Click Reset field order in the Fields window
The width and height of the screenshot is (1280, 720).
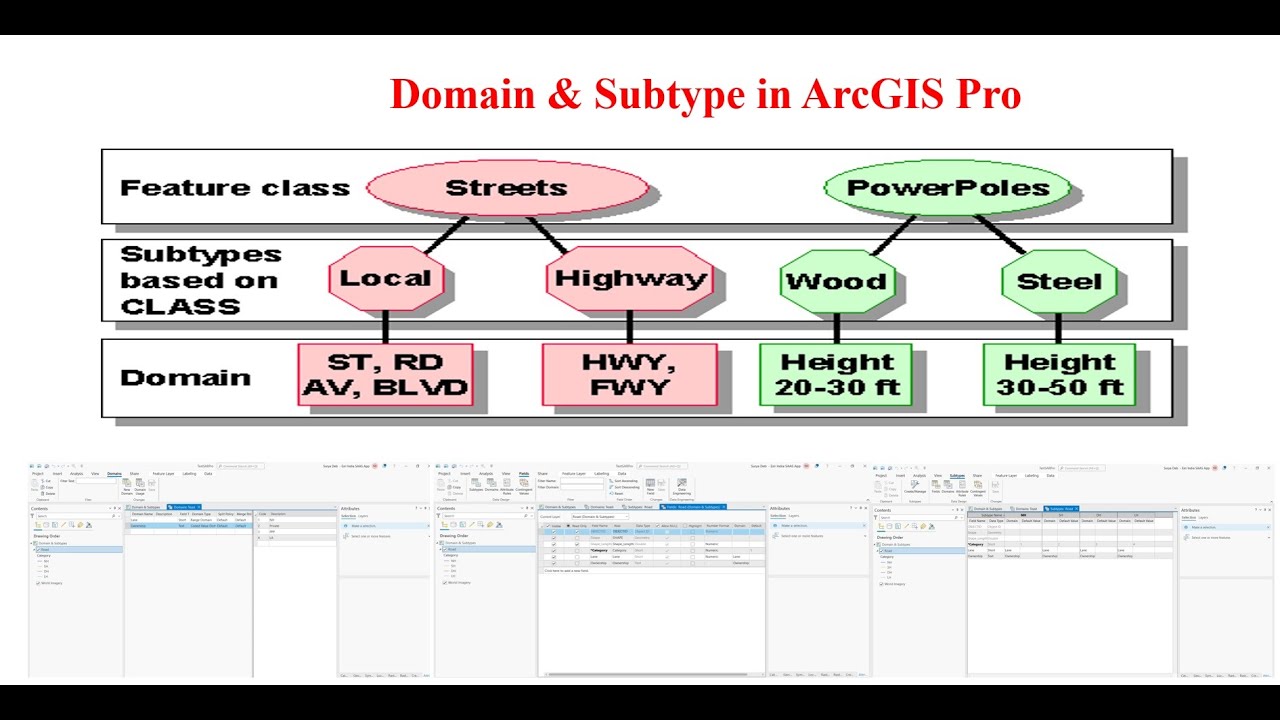[616, 493]
